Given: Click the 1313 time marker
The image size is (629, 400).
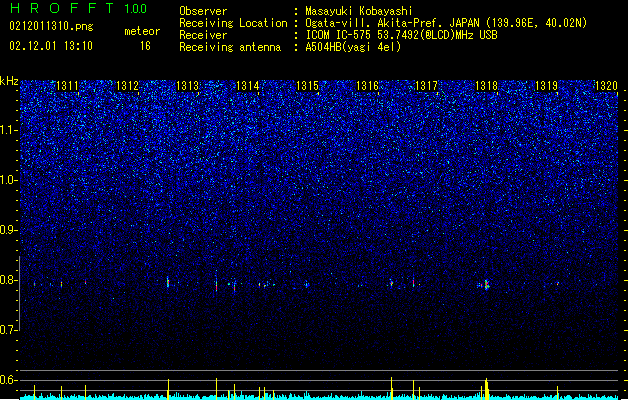Looking at the screenshot, I should point(187,86).
